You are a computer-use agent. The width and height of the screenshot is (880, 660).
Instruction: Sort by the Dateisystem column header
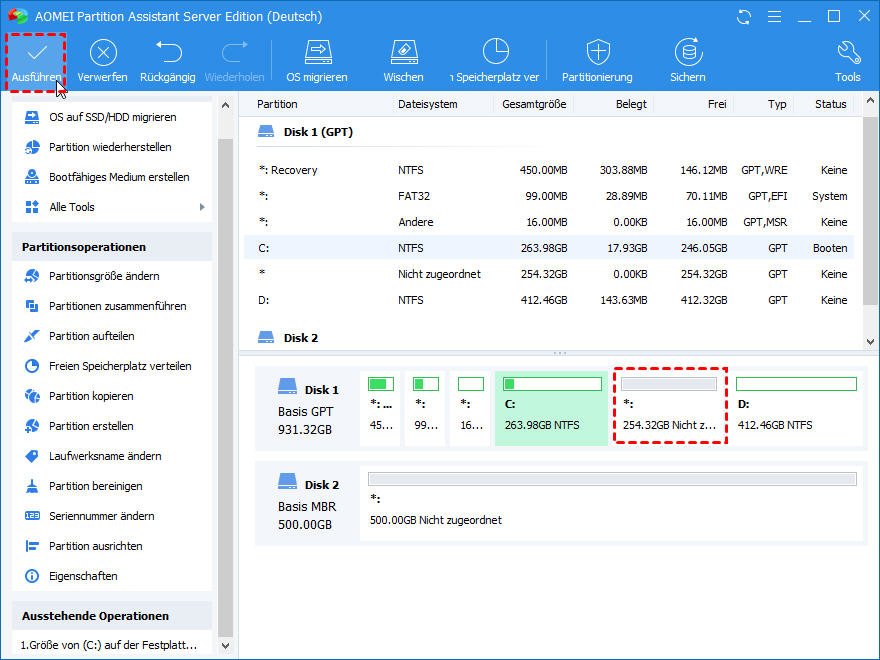pos(427,104)
